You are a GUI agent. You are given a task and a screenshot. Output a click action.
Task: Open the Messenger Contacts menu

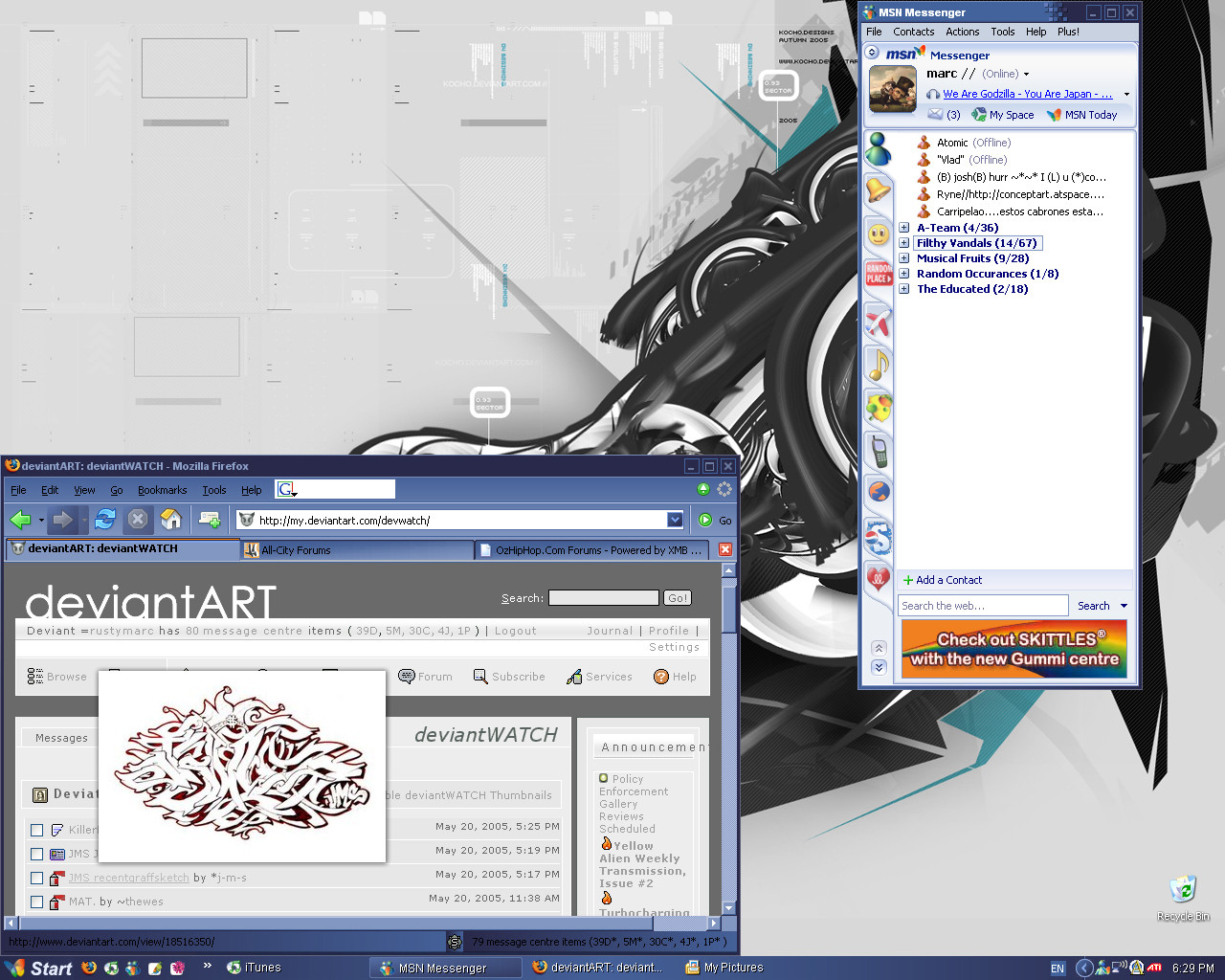point(914,32)
